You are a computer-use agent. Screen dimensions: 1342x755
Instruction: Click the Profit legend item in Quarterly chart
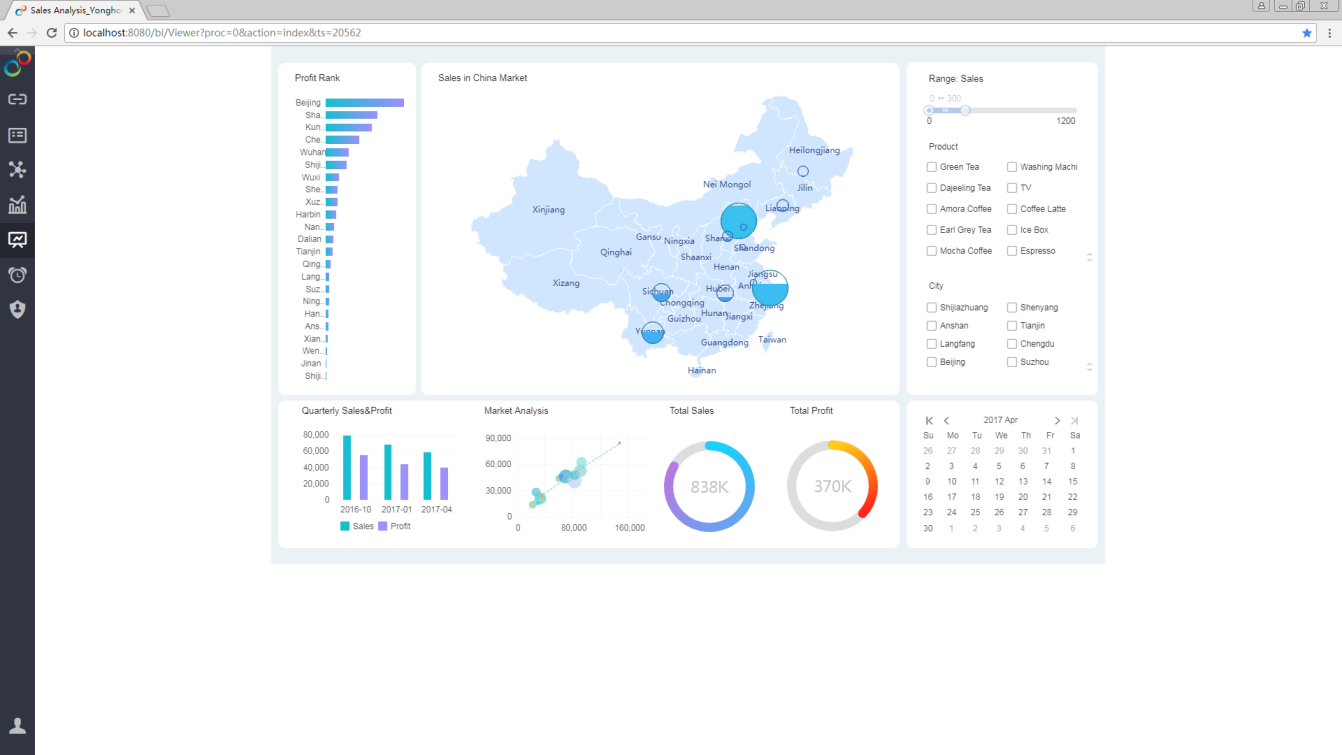click(x=394, y=526)
